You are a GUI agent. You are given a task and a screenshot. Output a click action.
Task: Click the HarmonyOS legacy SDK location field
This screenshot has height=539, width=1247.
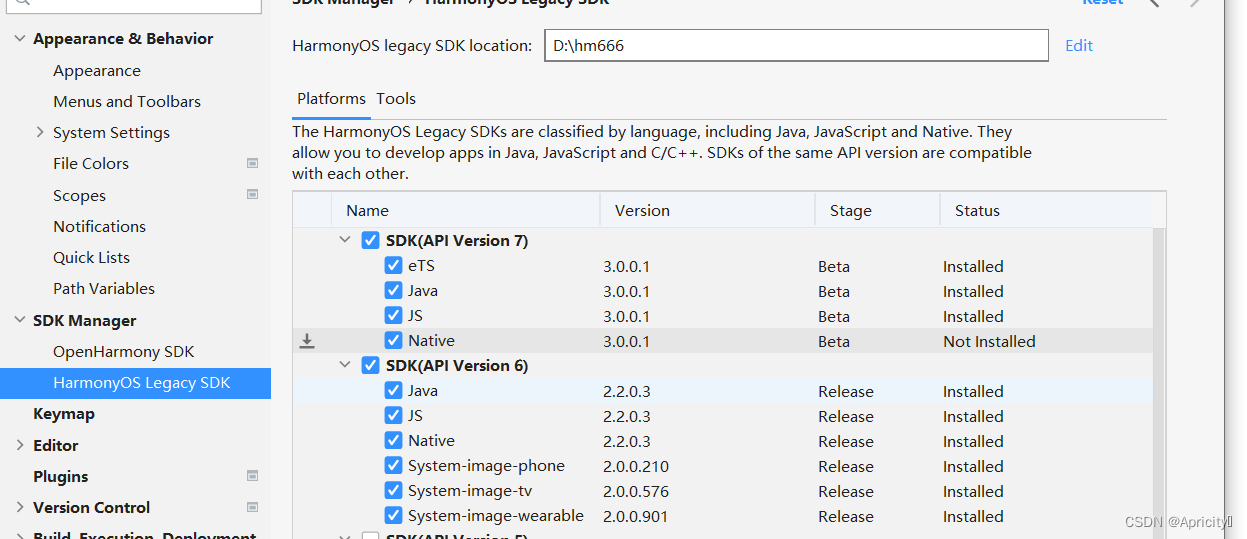[797, 46]
